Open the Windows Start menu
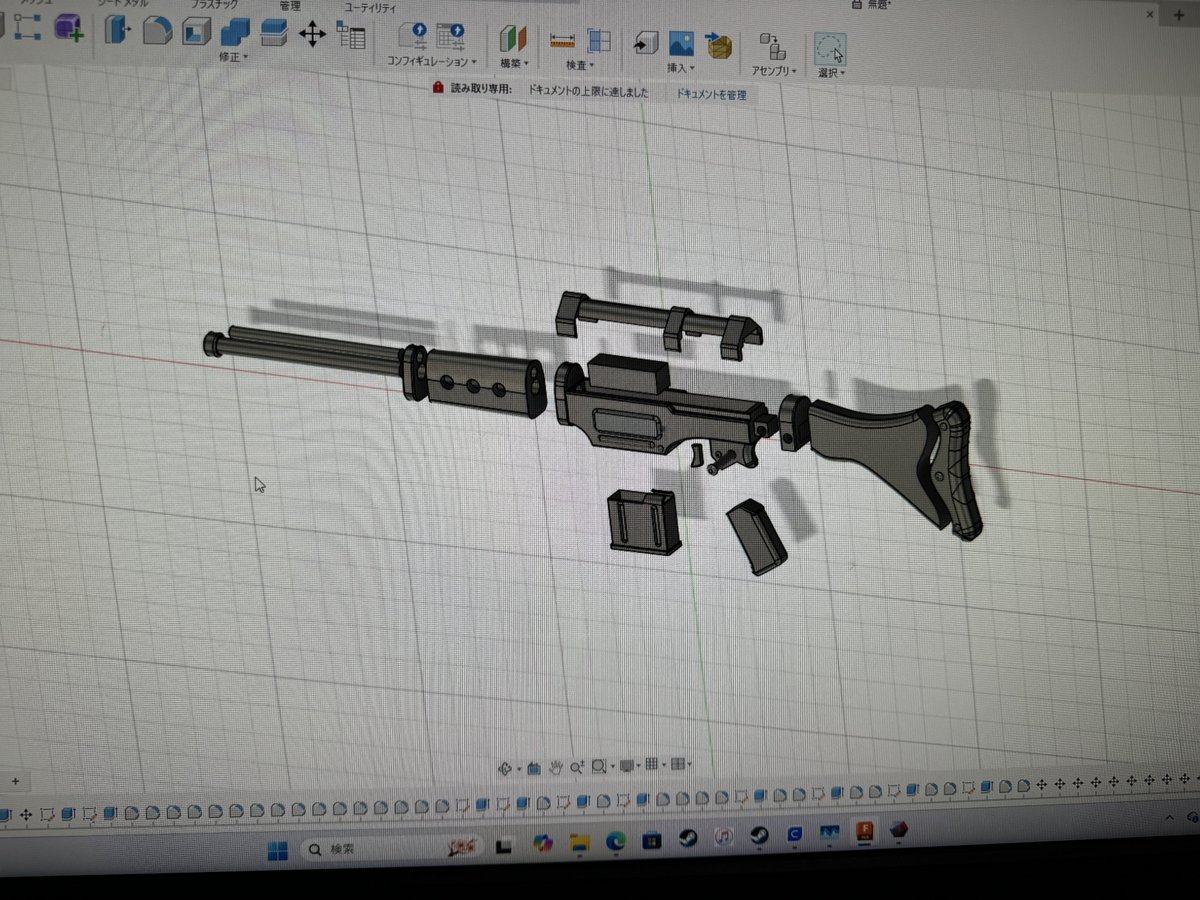1200x900 pixels. [x=277, y=851]
